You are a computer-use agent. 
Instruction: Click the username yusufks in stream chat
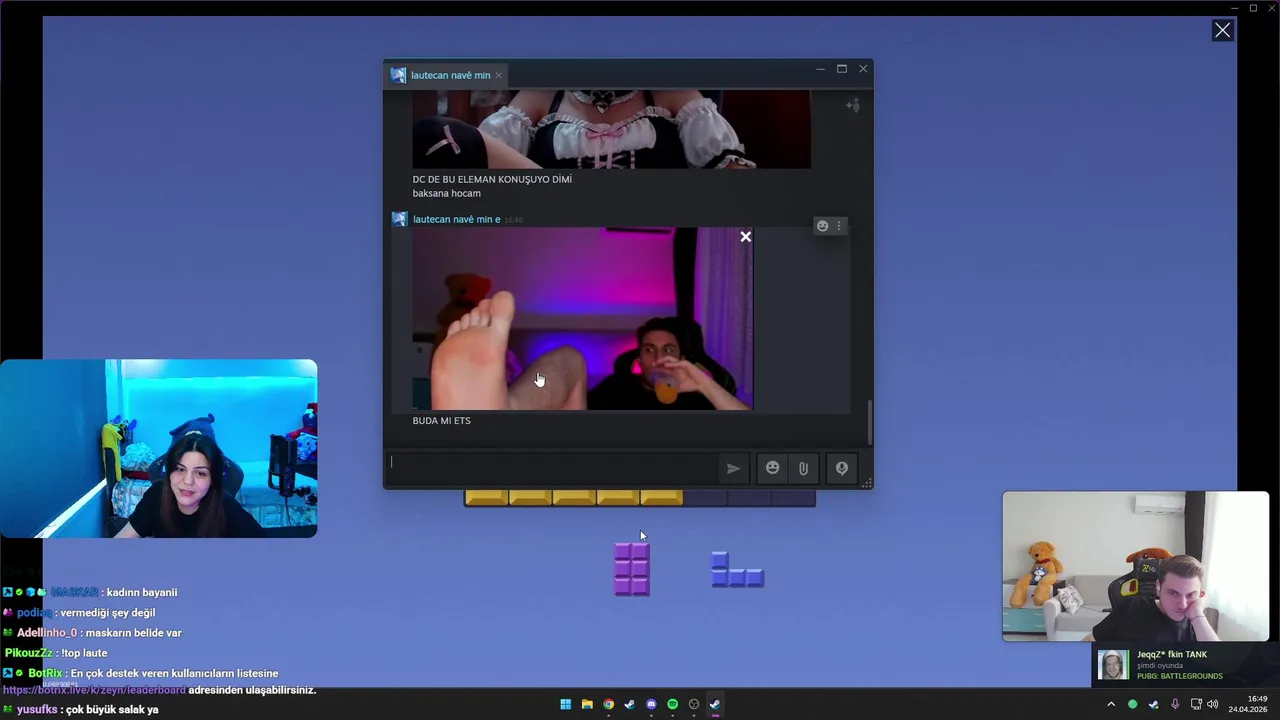click(37, 710)
